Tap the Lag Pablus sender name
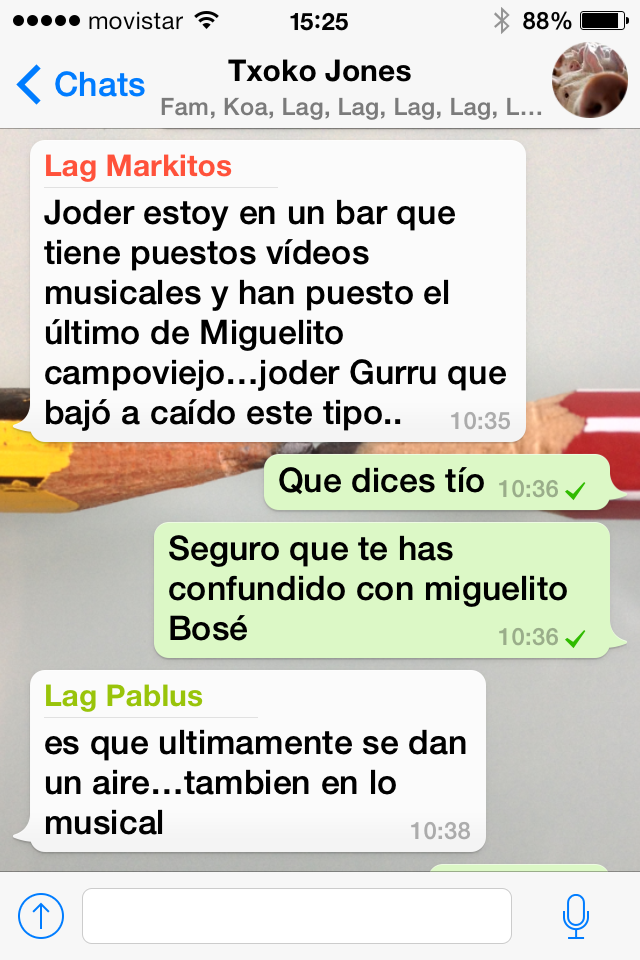 pos(123,696)
